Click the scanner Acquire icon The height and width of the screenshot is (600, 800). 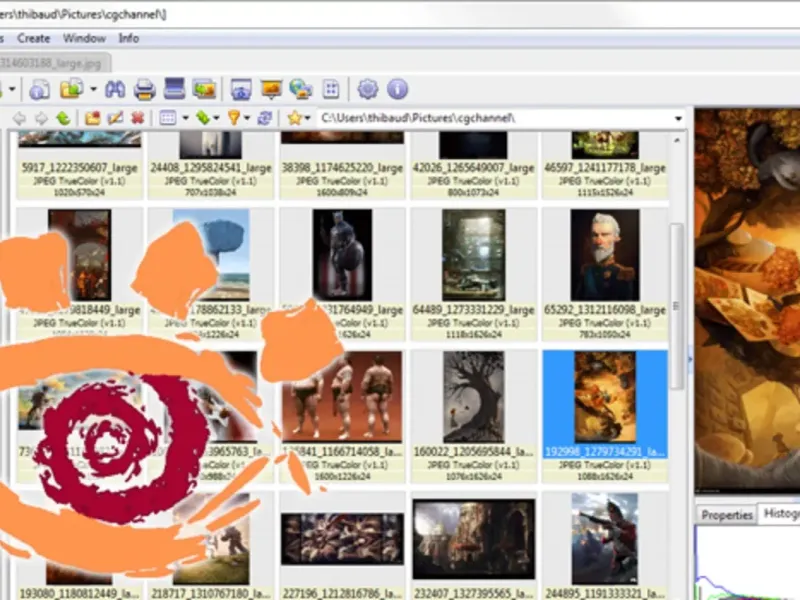[x=174, y=89]
